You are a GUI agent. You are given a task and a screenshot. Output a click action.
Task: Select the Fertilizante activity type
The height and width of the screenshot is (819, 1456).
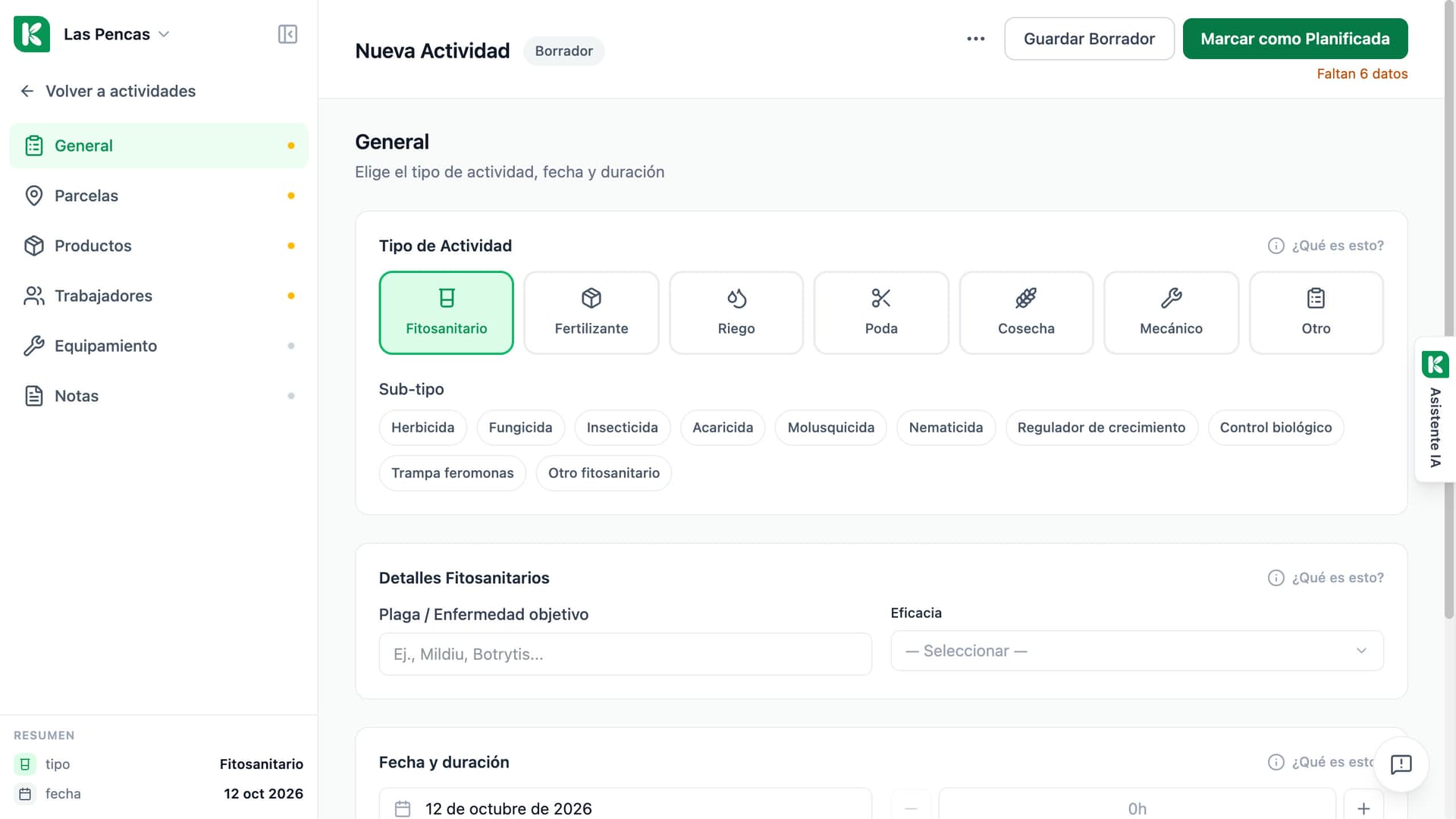[x=591, y=312]
